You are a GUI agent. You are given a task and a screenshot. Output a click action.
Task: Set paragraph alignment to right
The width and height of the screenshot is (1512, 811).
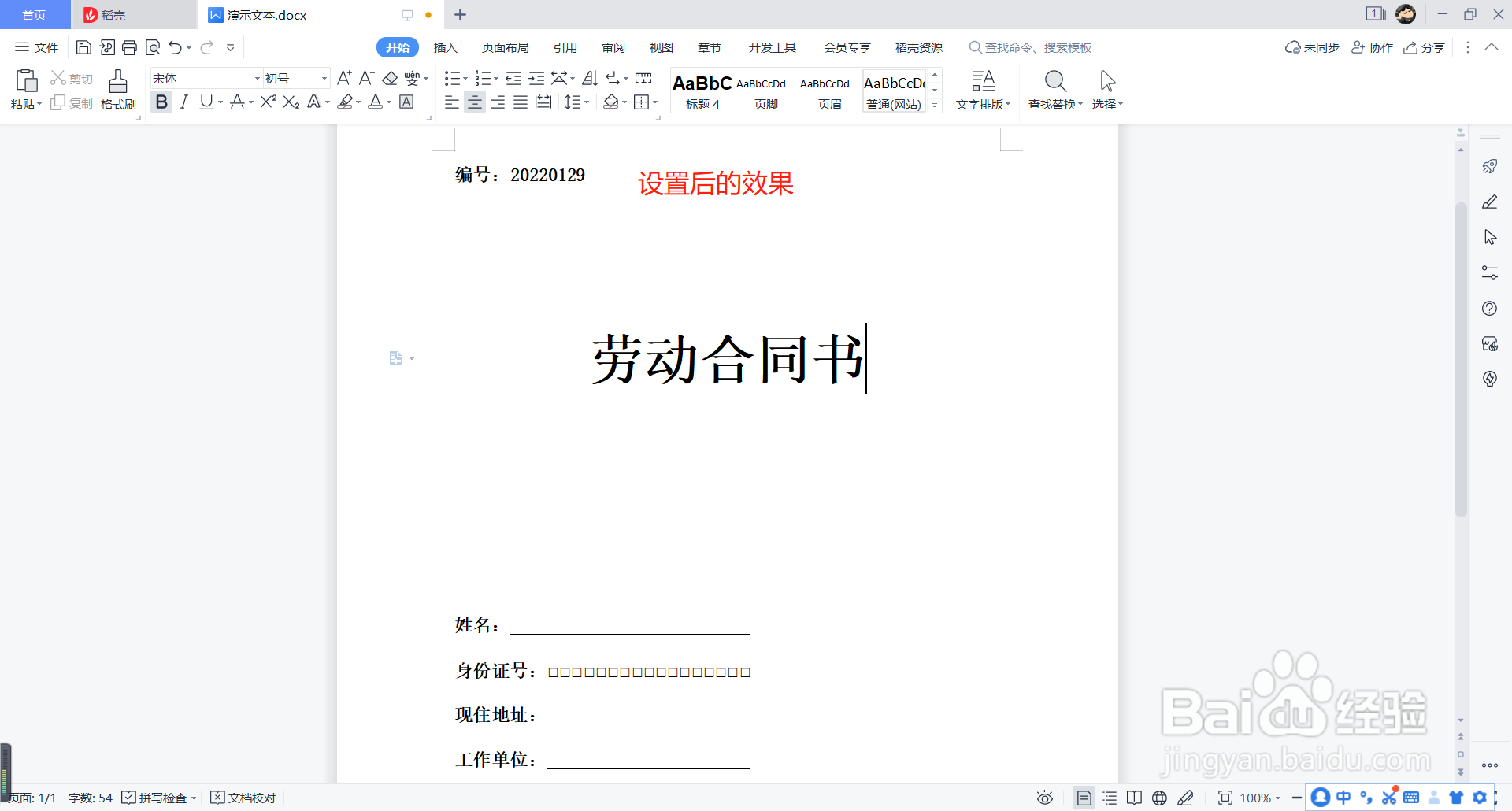pyautogui.click(x=498, y=102)
